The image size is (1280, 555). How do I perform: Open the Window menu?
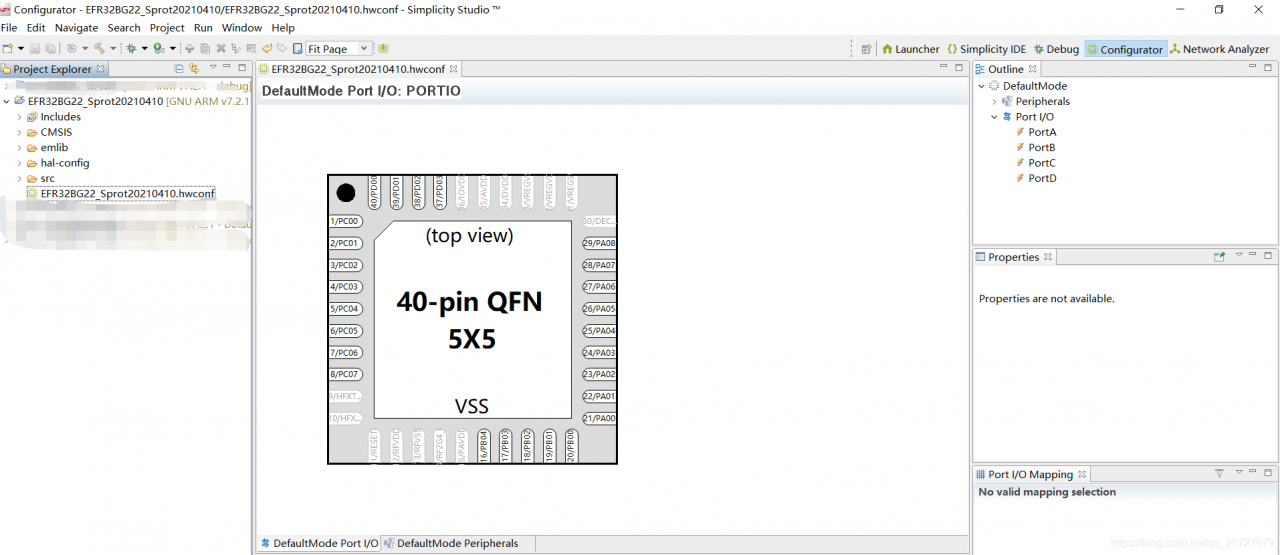pos(242,28)
